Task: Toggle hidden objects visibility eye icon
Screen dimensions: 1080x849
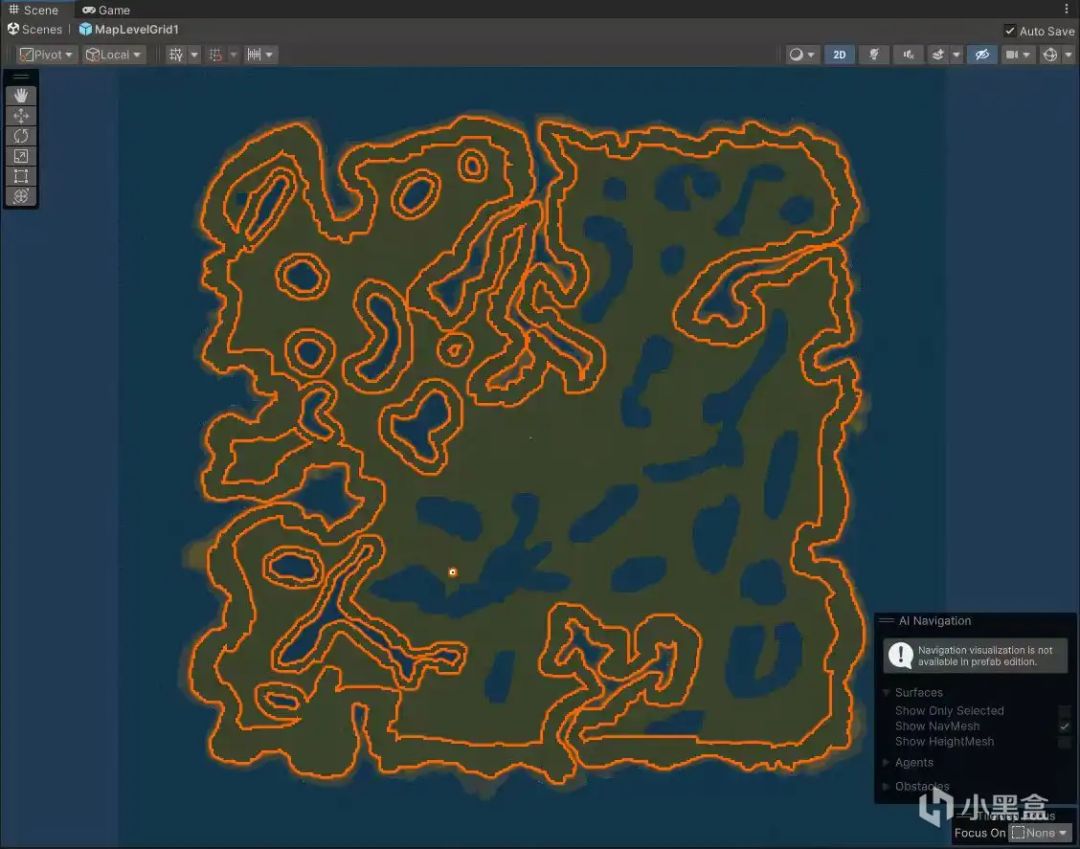Action: point(982,54)
